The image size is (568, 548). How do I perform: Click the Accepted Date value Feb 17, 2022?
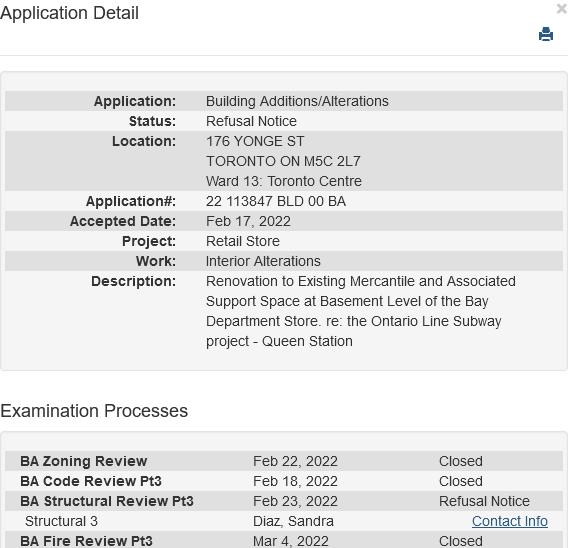tap(248, 221)
